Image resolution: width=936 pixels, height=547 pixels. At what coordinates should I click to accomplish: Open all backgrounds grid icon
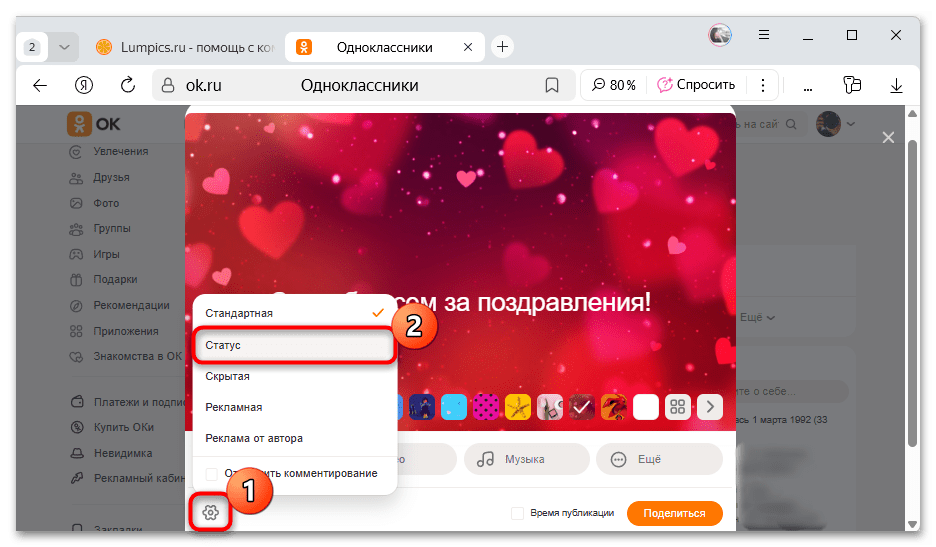[678, 407]
